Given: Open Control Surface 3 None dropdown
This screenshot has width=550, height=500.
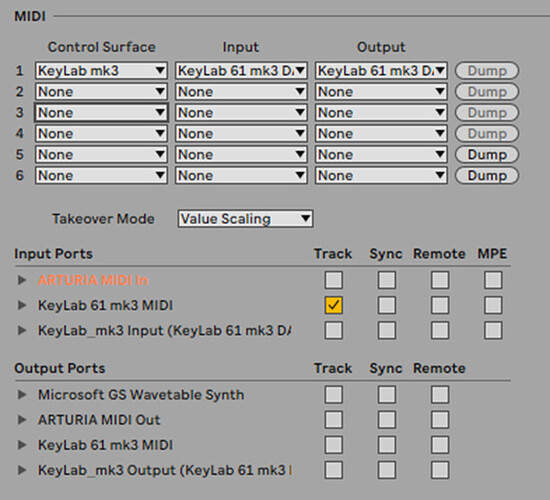Looking at the screenshot, I should coord(101,113).
